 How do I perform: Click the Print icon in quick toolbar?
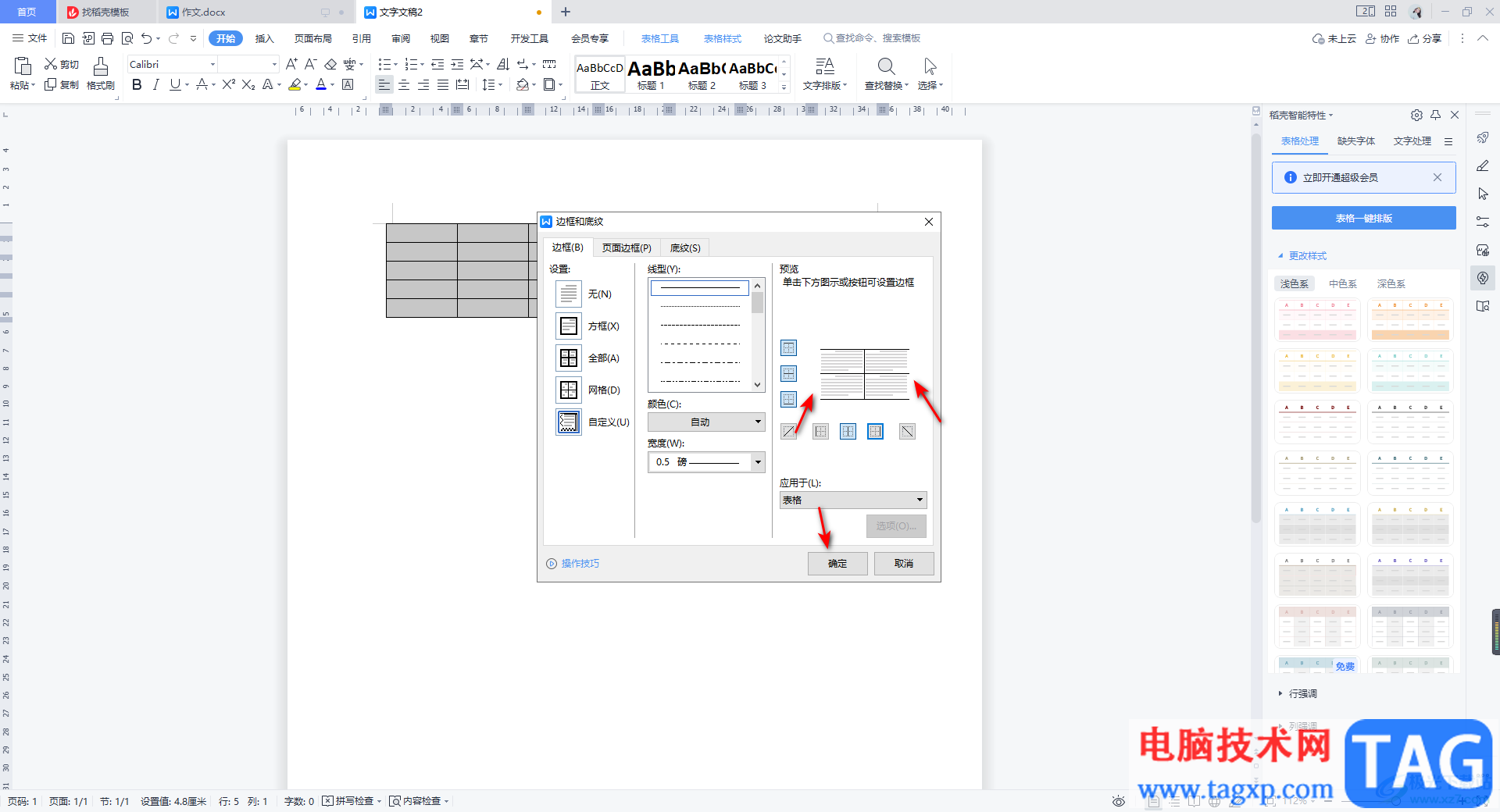108,38
